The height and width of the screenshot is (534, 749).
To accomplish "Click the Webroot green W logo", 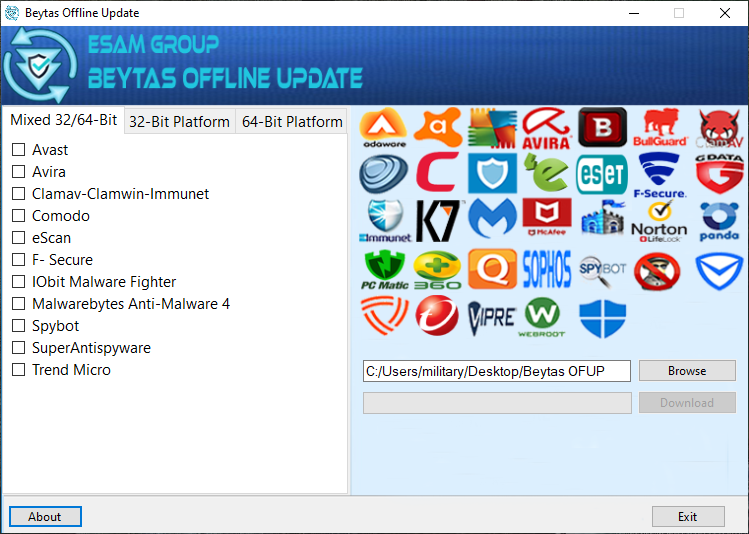I will pos(542,317).
